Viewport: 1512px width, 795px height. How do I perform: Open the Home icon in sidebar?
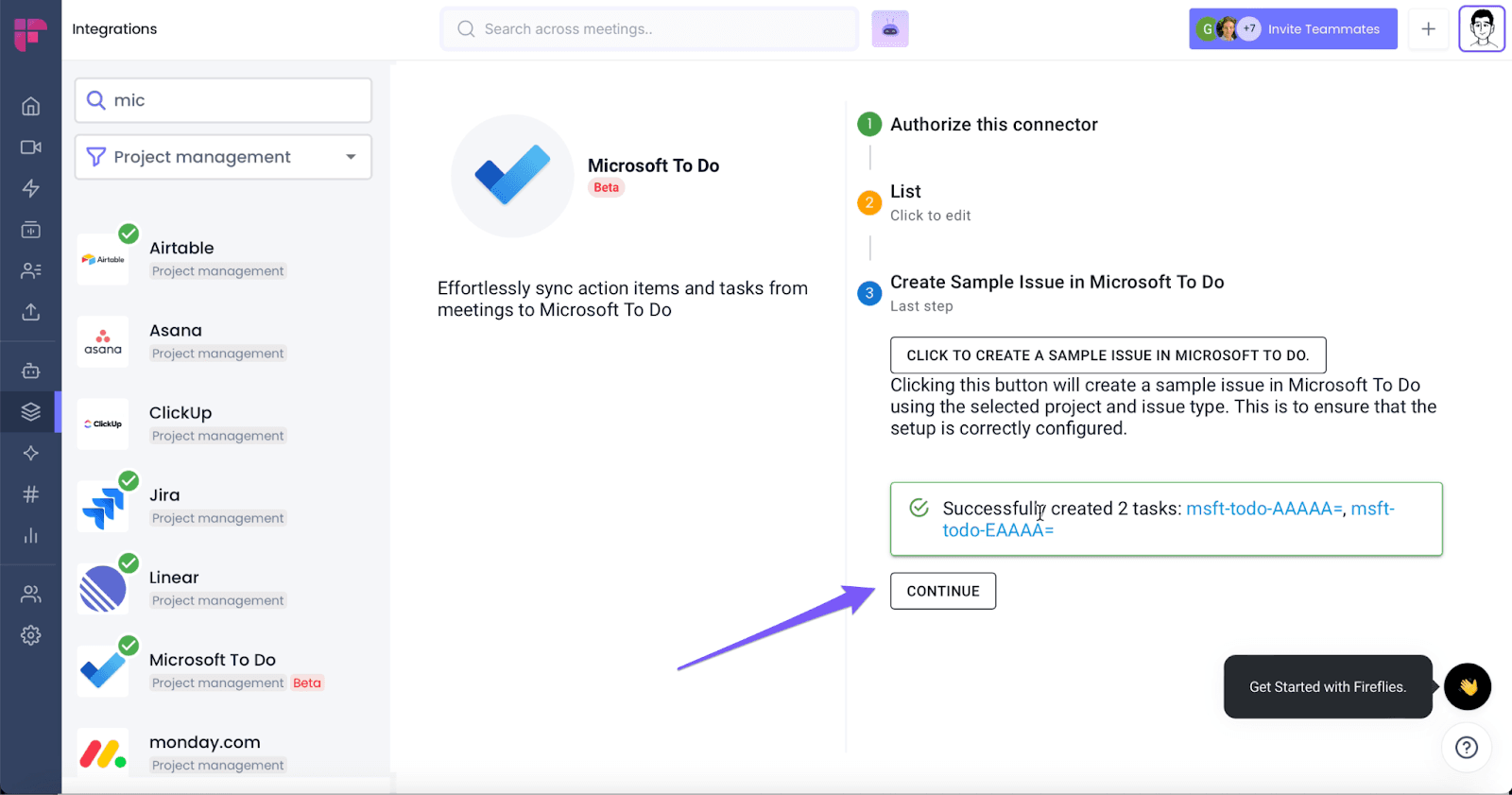(30, 106)
